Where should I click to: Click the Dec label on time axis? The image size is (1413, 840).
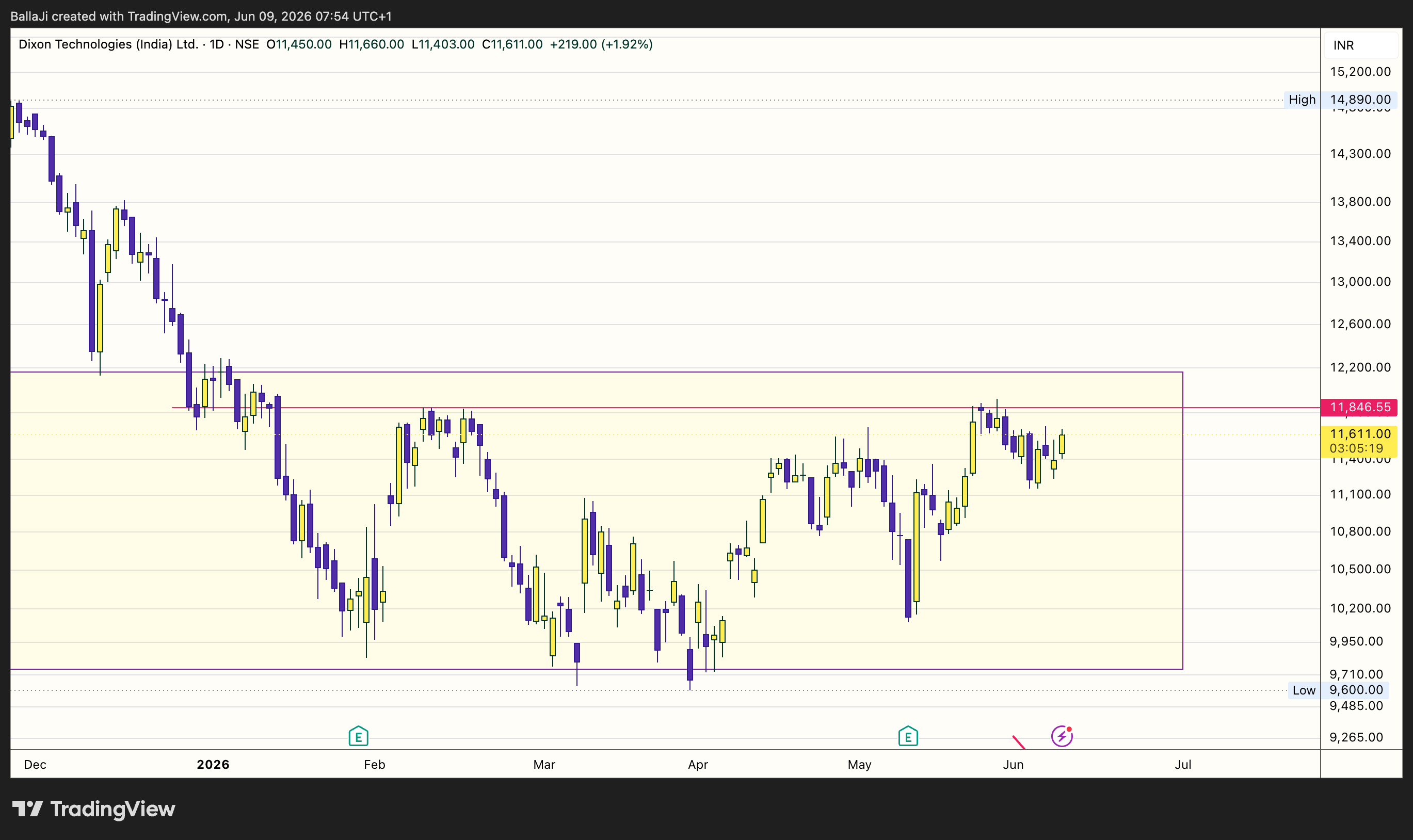[x=35, y=765]
